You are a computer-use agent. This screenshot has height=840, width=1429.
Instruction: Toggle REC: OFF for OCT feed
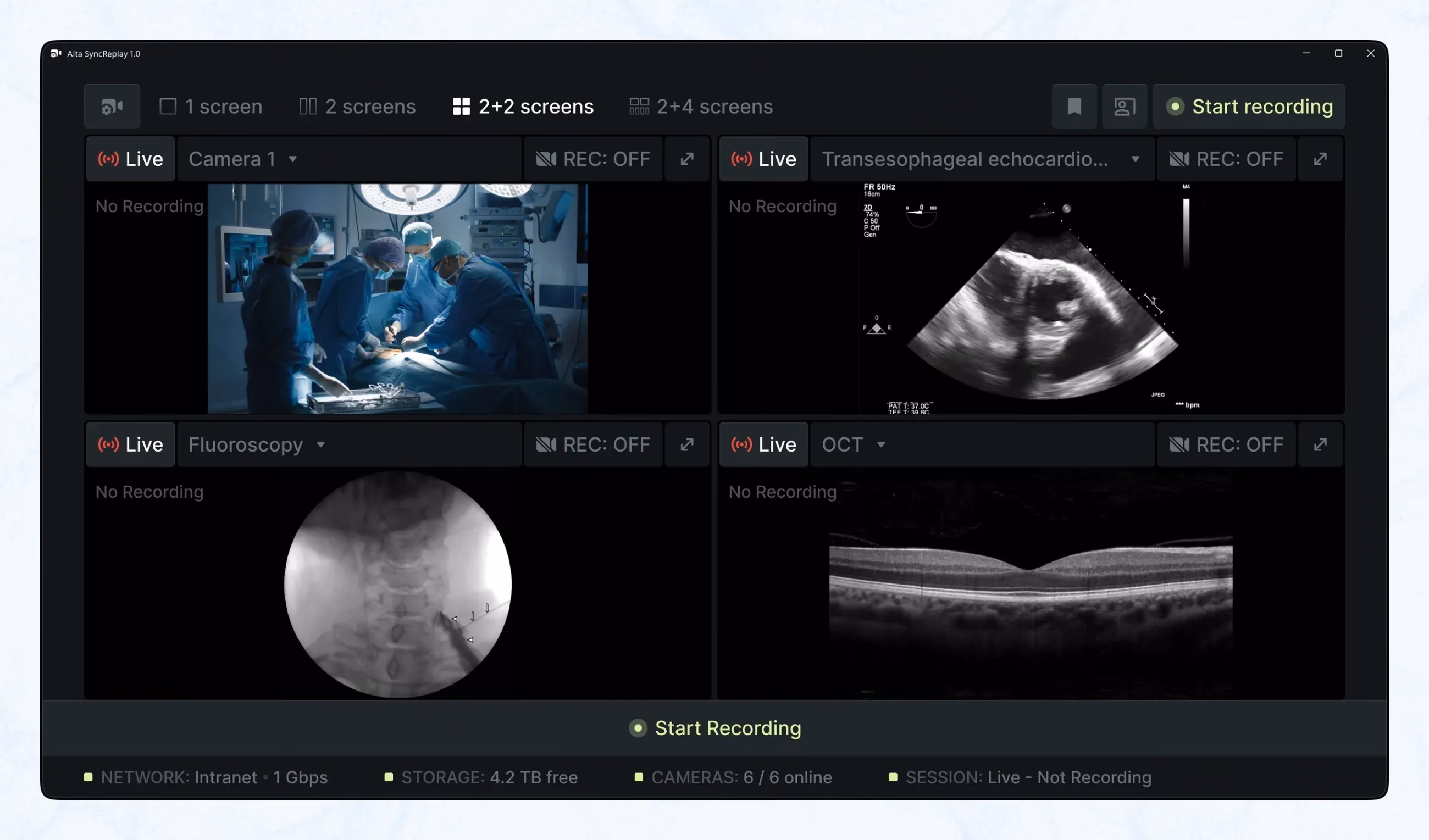(x=1226, y=445)
